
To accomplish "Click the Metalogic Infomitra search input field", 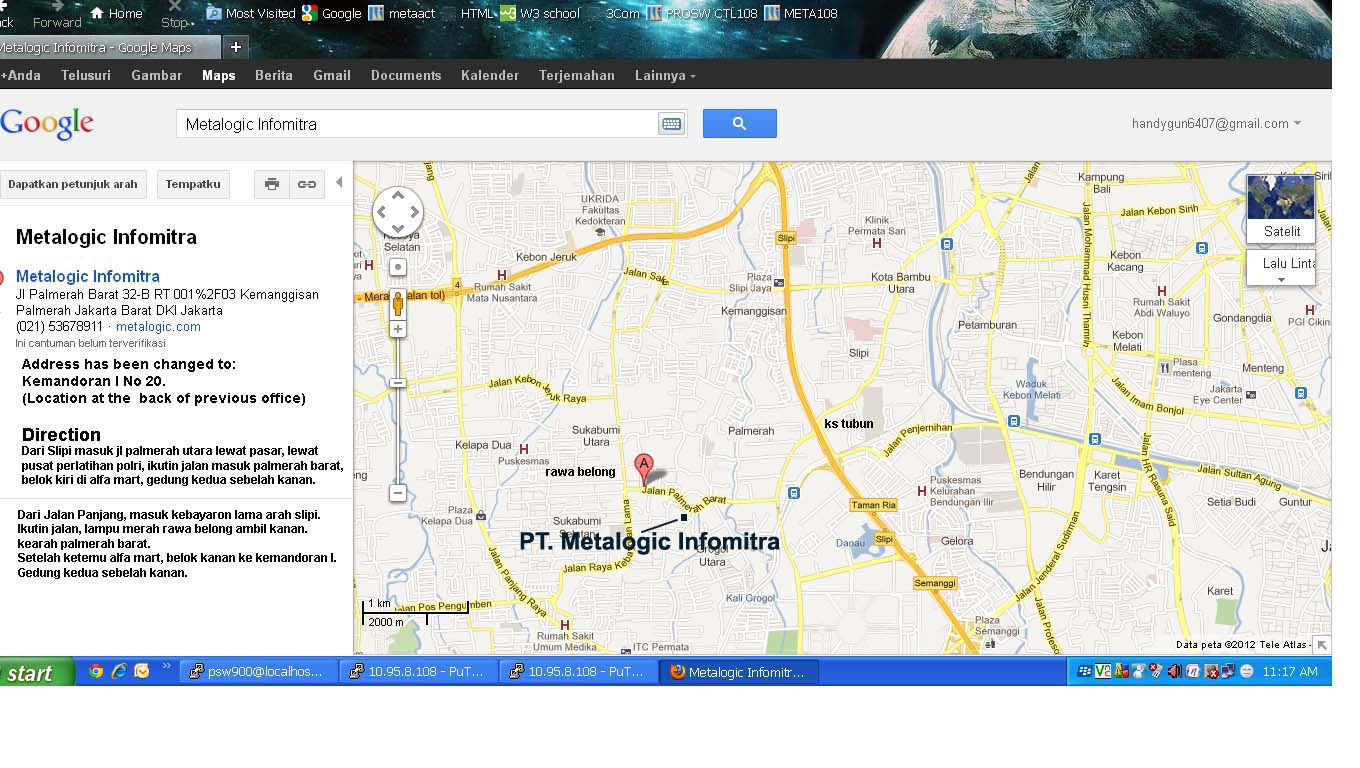I will coord(417,124).
